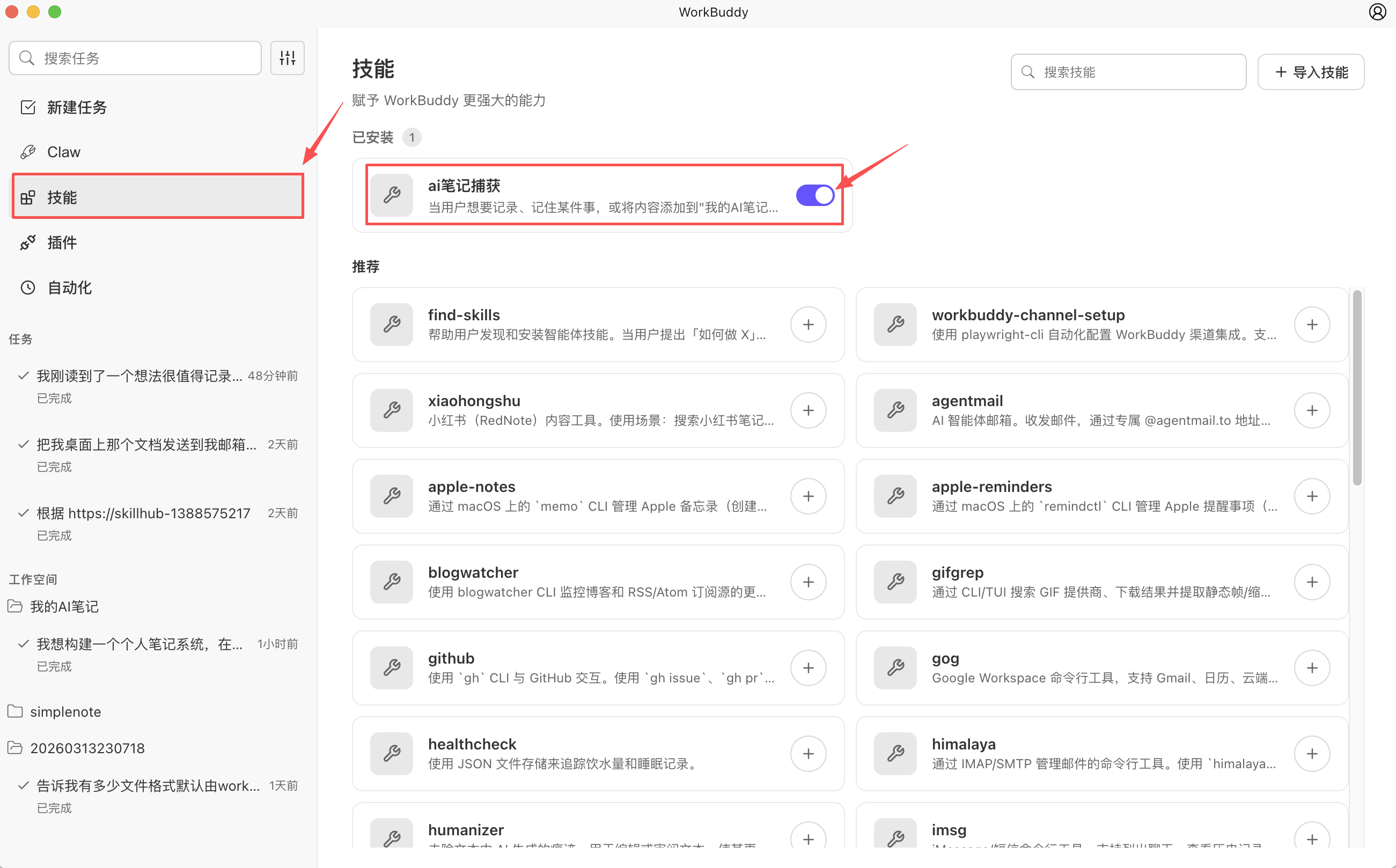Screen dimensions: 1396x868
Task: Click the wrench icon of xiaohongshu skill
Action: [x=392, y=410]
